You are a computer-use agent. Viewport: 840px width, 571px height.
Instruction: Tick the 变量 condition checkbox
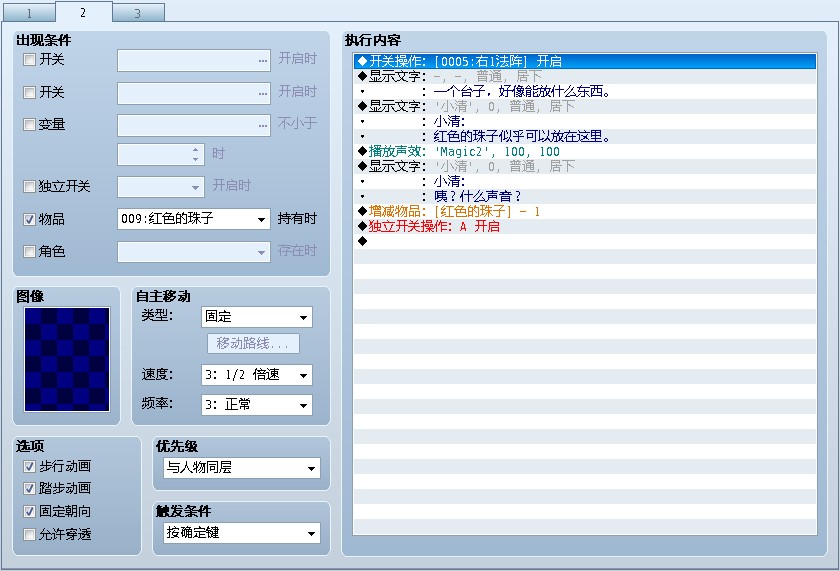click(29, 125)
